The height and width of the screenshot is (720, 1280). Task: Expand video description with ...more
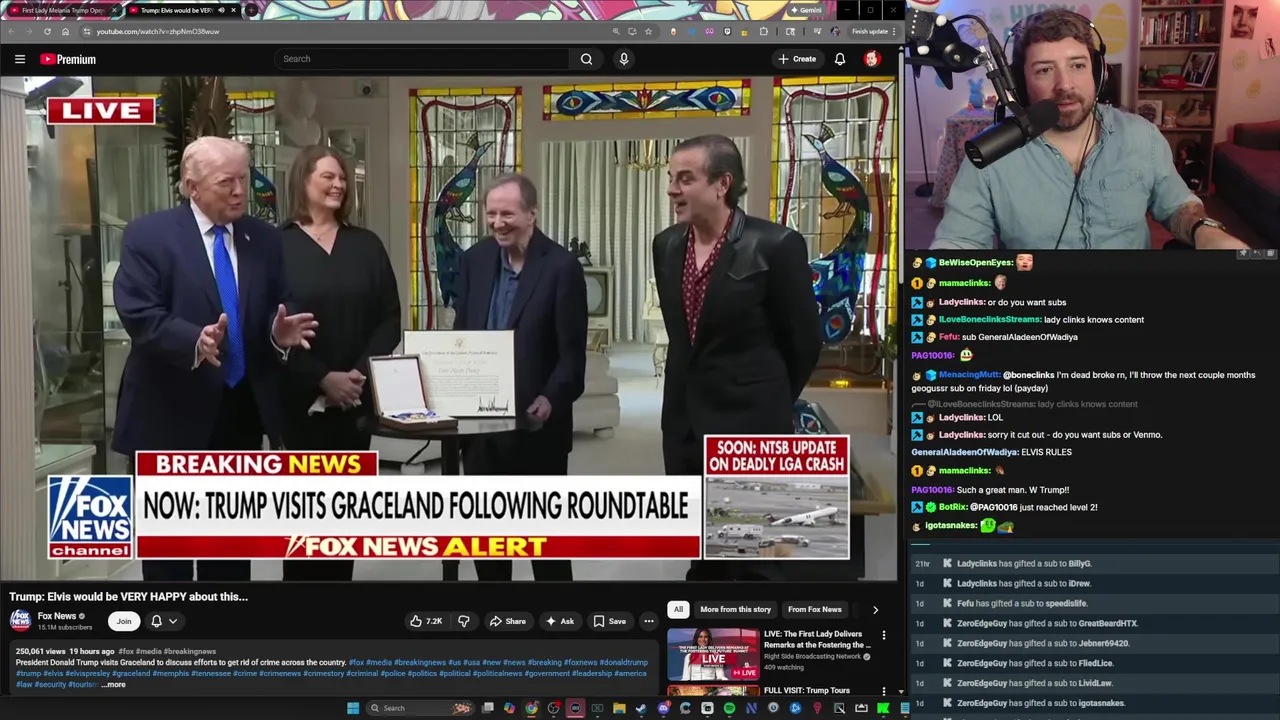[114, 685]
